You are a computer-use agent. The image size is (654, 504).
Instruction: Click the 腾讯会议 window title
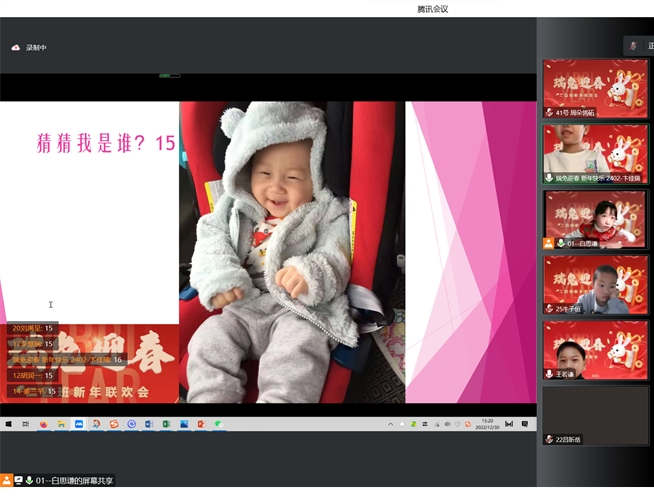tap(433, 9)
